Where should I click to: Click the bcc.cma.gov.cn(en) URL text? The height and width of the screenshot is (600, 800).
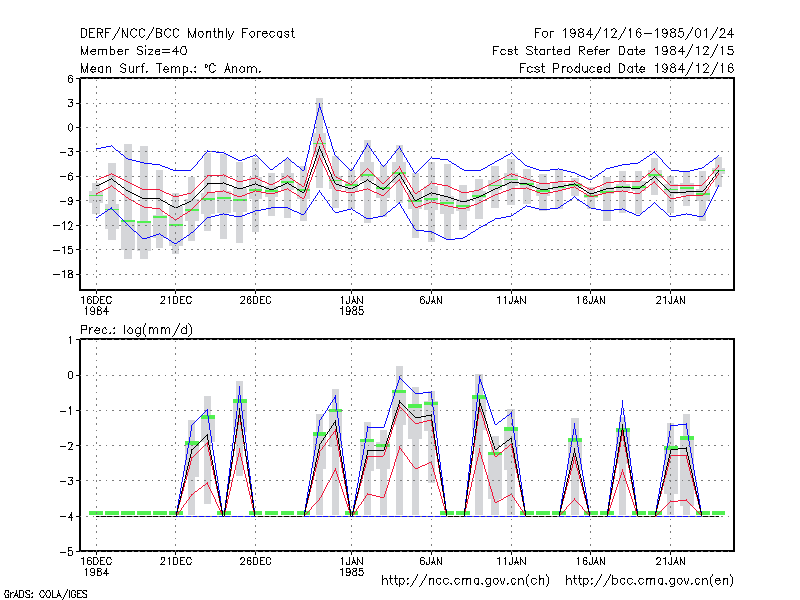pyautogui.click(x=649, y=580)
